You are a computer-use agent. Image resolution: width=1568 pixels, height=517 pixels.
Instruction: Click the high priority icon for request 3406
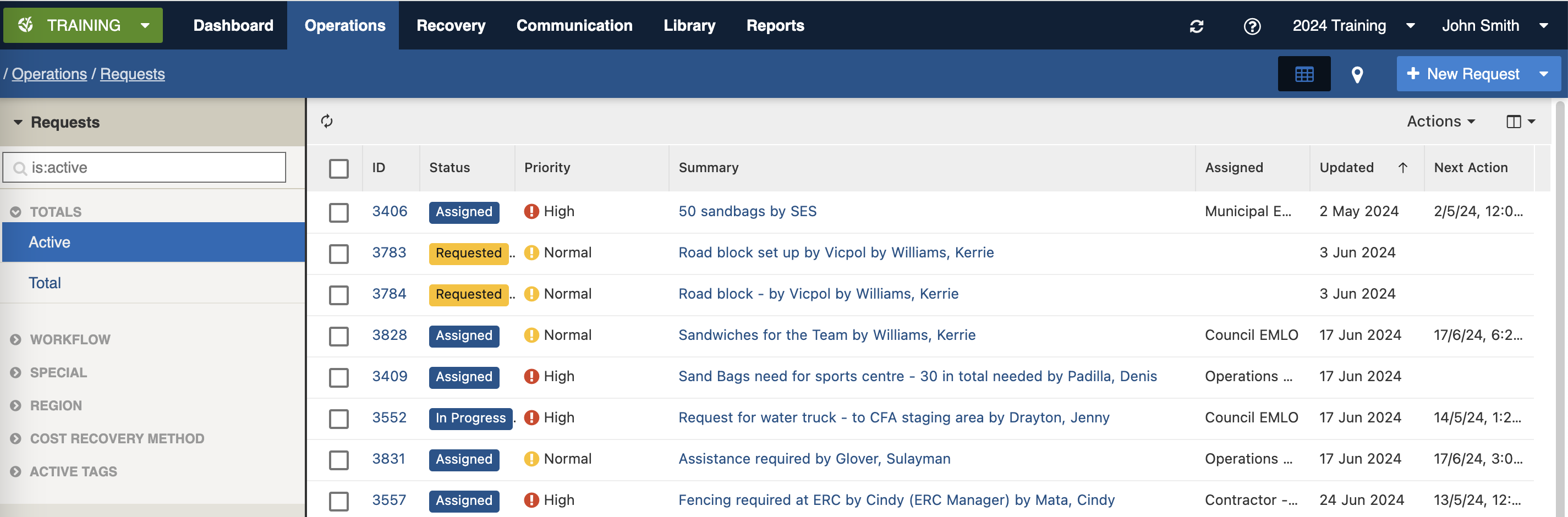531,212
